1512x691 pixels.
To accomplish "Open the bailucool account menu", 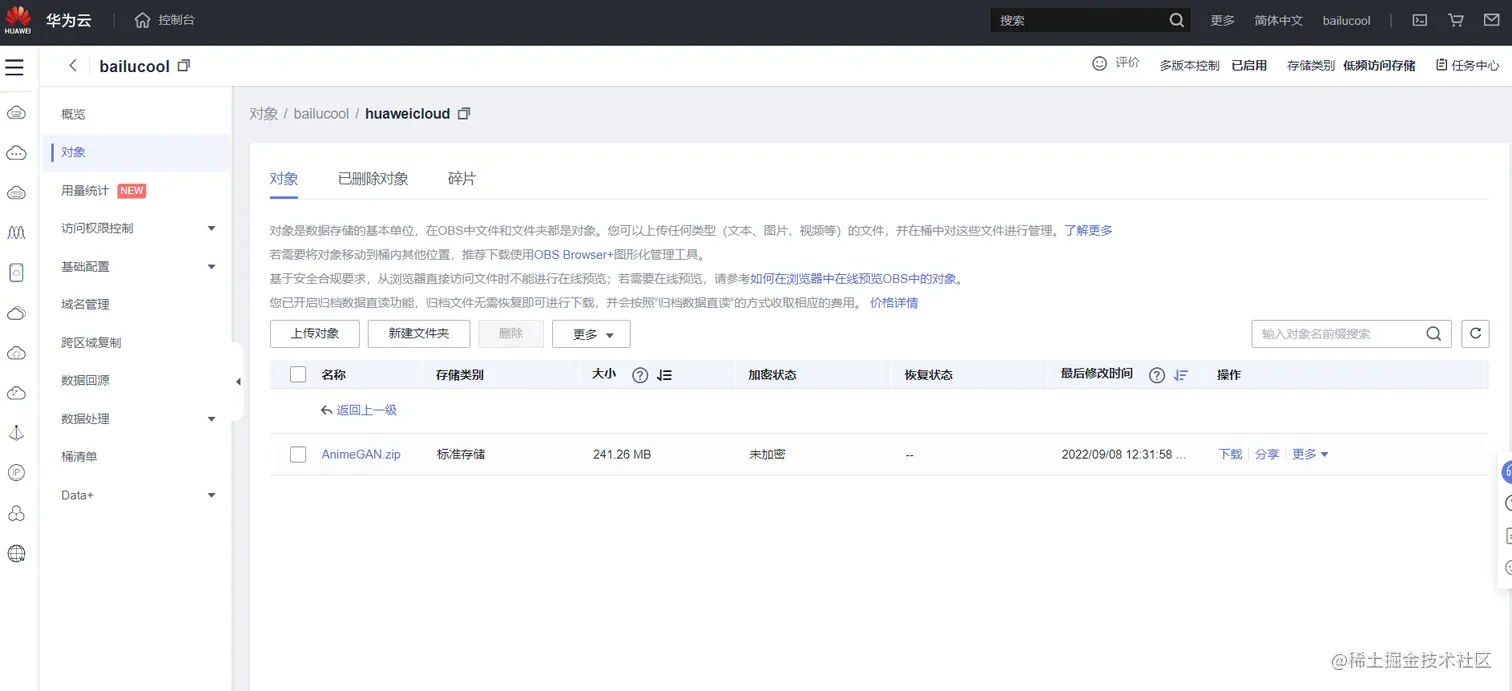I will tap(1346, 20).
